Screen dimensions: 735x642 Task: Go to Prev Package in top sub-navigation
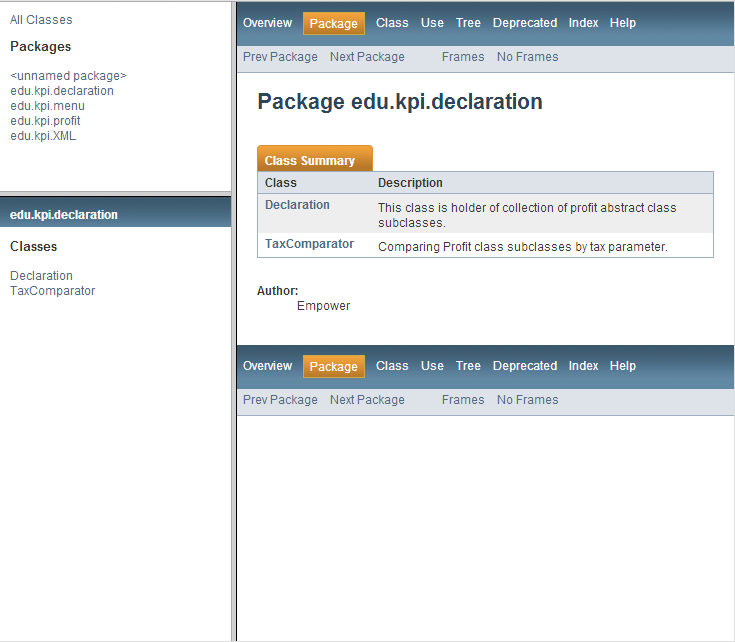pos(280,57)
